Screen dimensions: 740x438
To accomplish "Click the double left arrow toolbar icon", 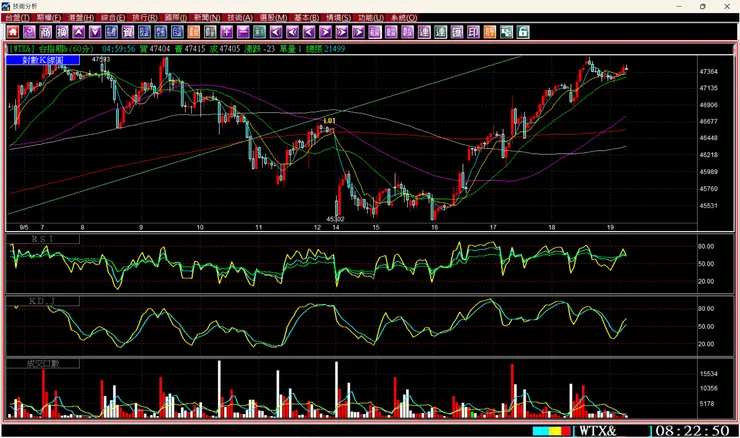I will 293,32.
